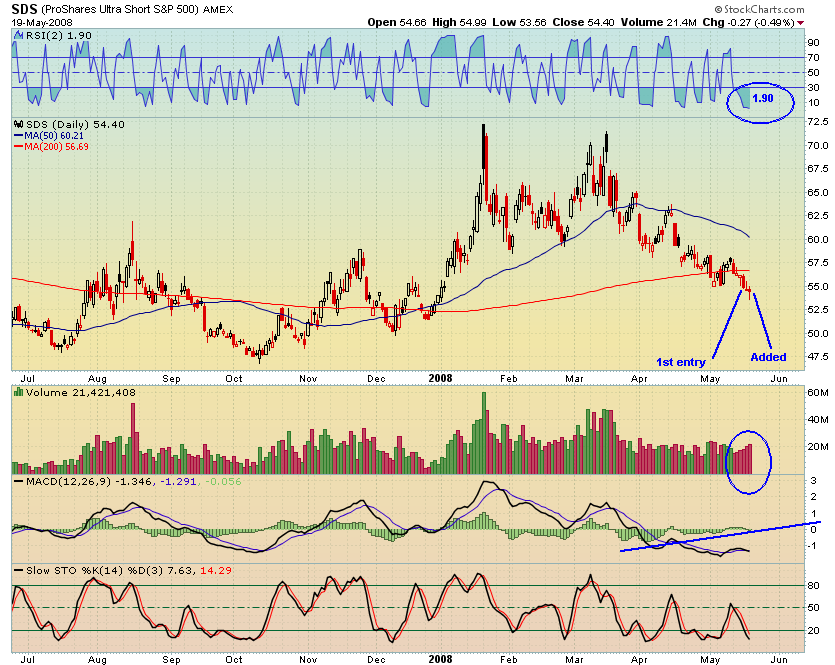Screen dimensions: 835x665
Task: Click the 20 level on the stochastic axis
Action: (813, 631)
